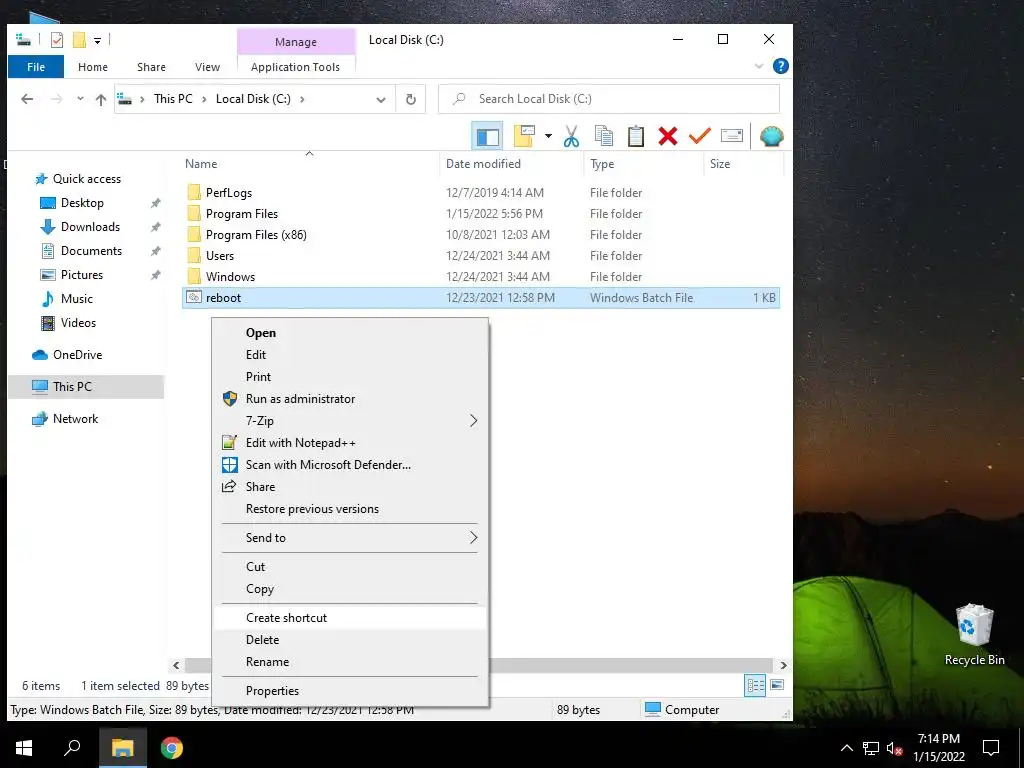Open Pictures in the navigation pane
This screenshot has height=768, width=1024.
click(82, 275)
